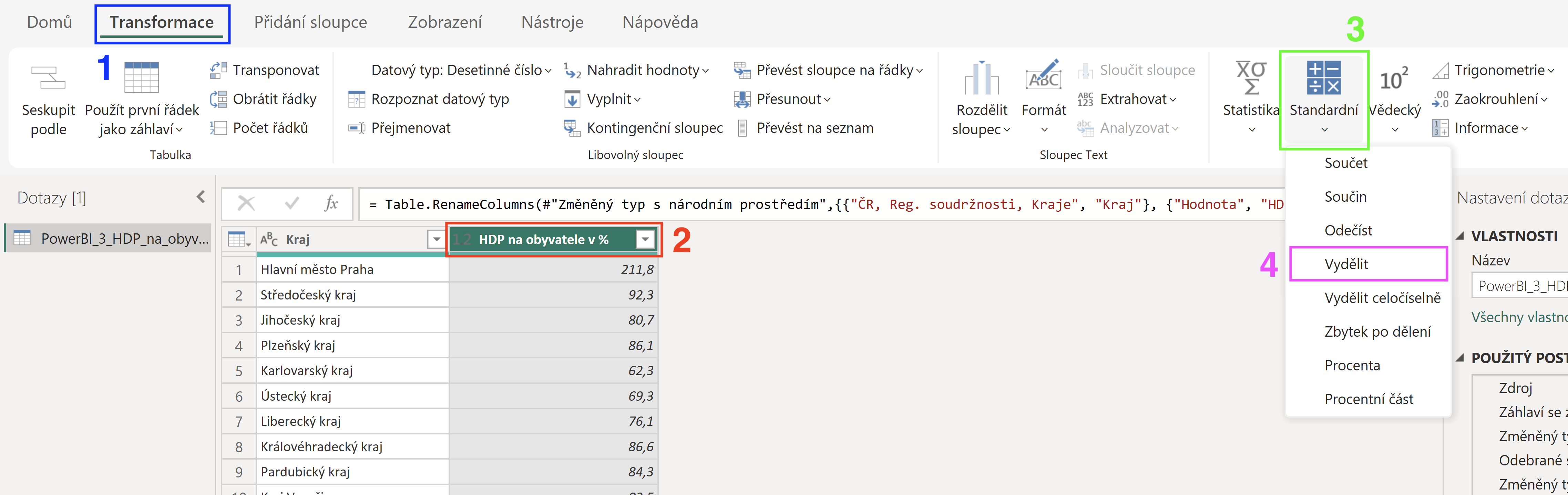Image resolution: width=1568 pixels, height=495 pixels.
Task: Click the fx formula icon
Action: [x=330, y=203]
